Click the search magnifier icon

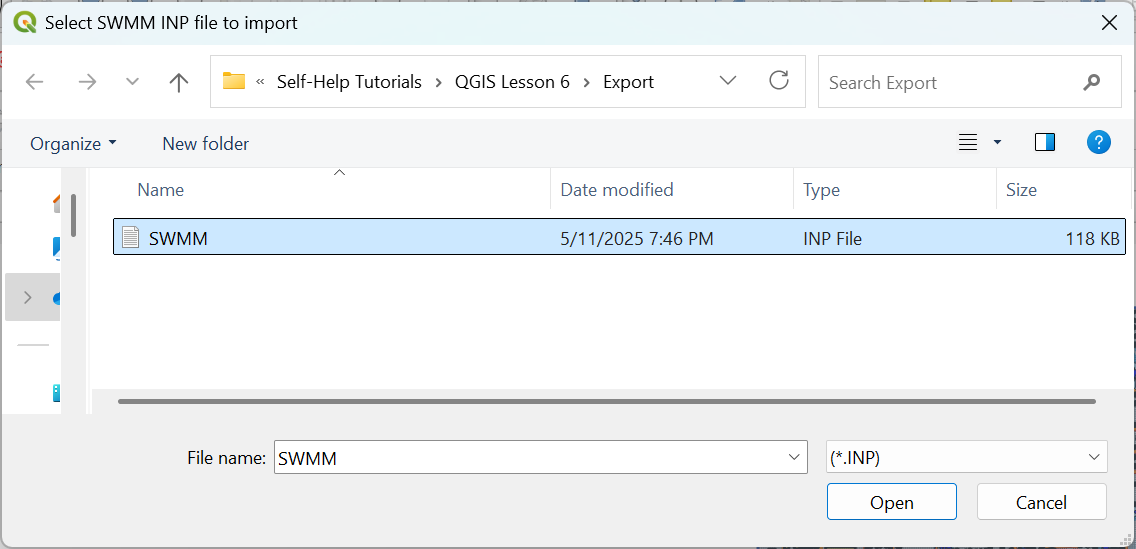1091,83
